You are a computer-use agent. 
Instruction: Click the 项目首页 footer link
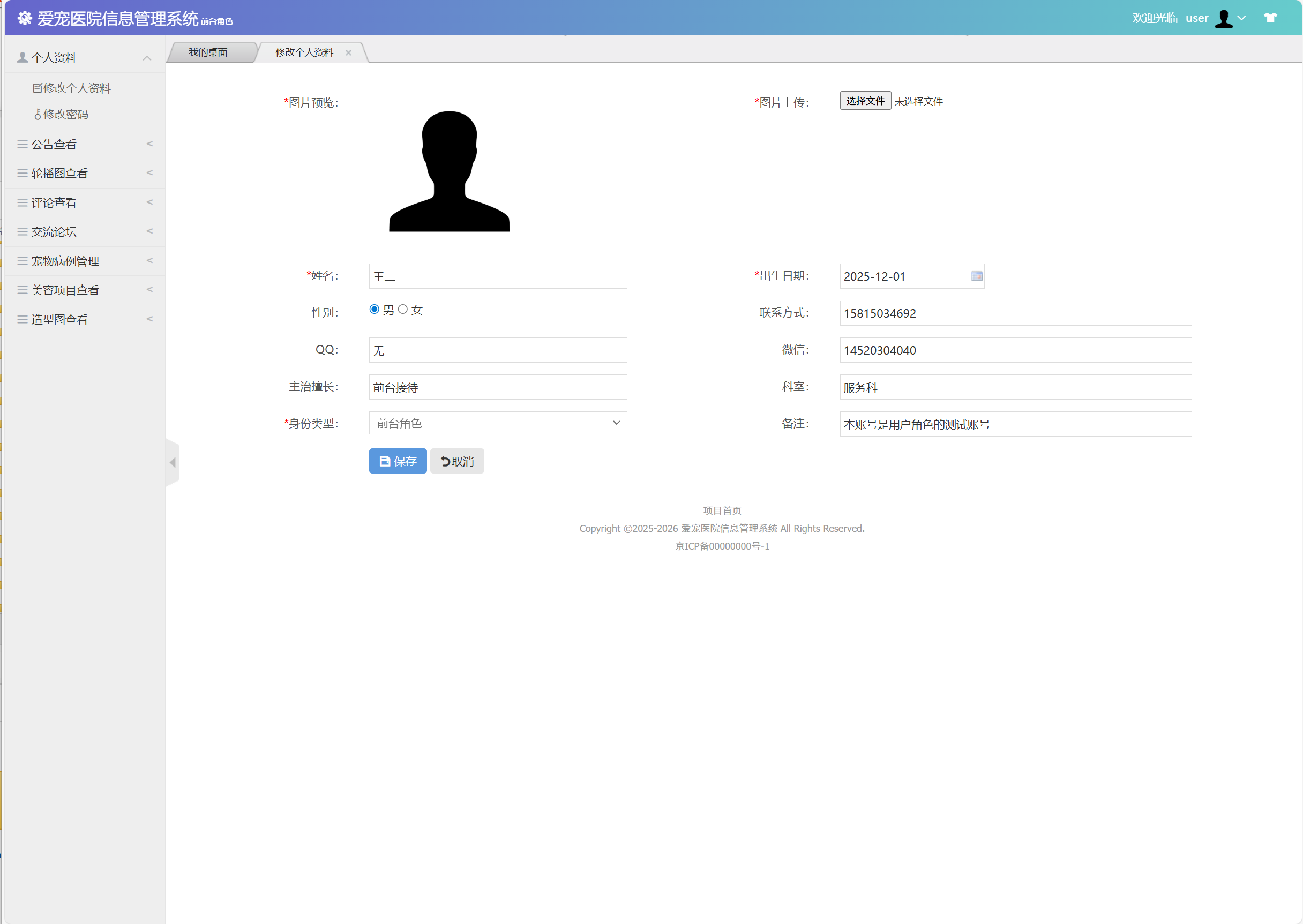(x=722, y=510)
